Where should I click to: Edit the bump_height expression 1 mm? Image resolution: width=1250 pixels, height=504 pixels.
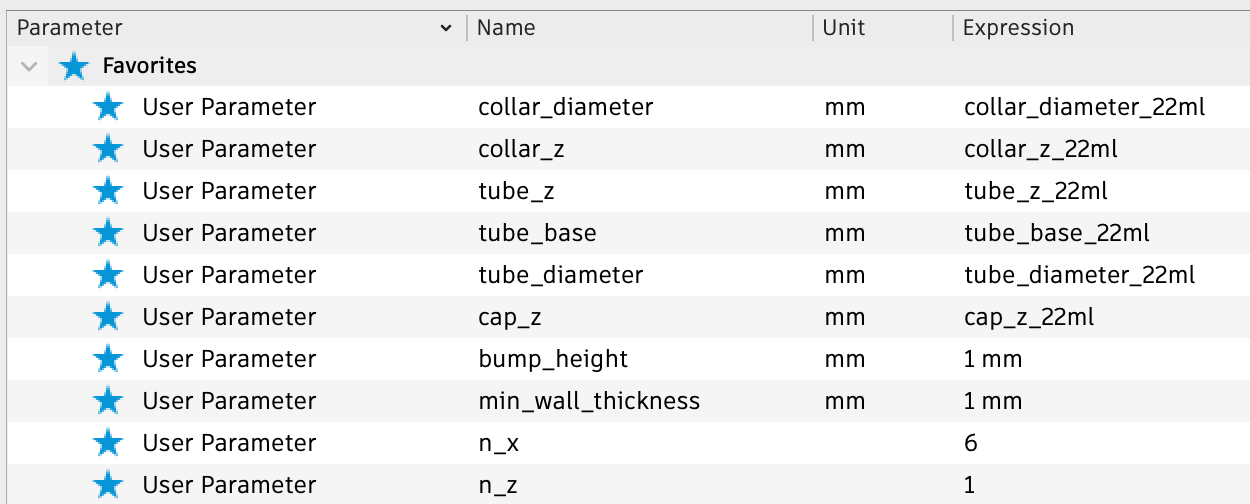[992, 359]
